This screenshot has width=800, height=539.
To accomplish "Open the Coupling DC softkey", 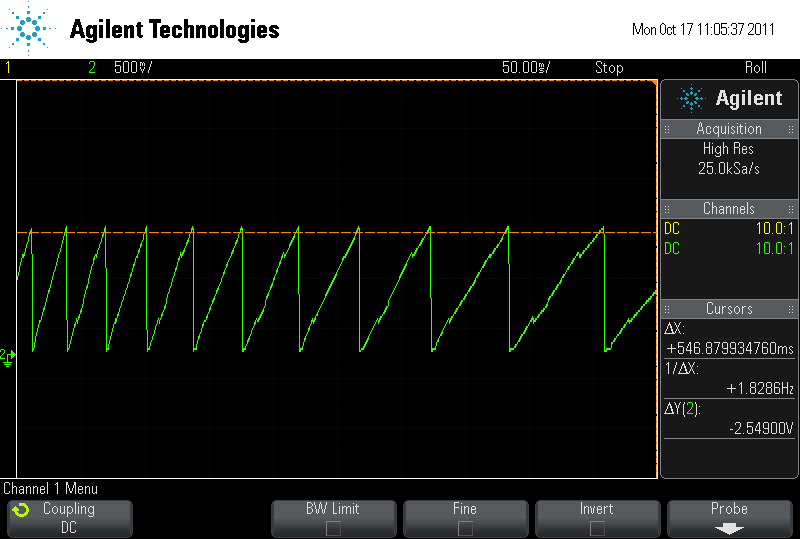I will [x=69, y=519].
